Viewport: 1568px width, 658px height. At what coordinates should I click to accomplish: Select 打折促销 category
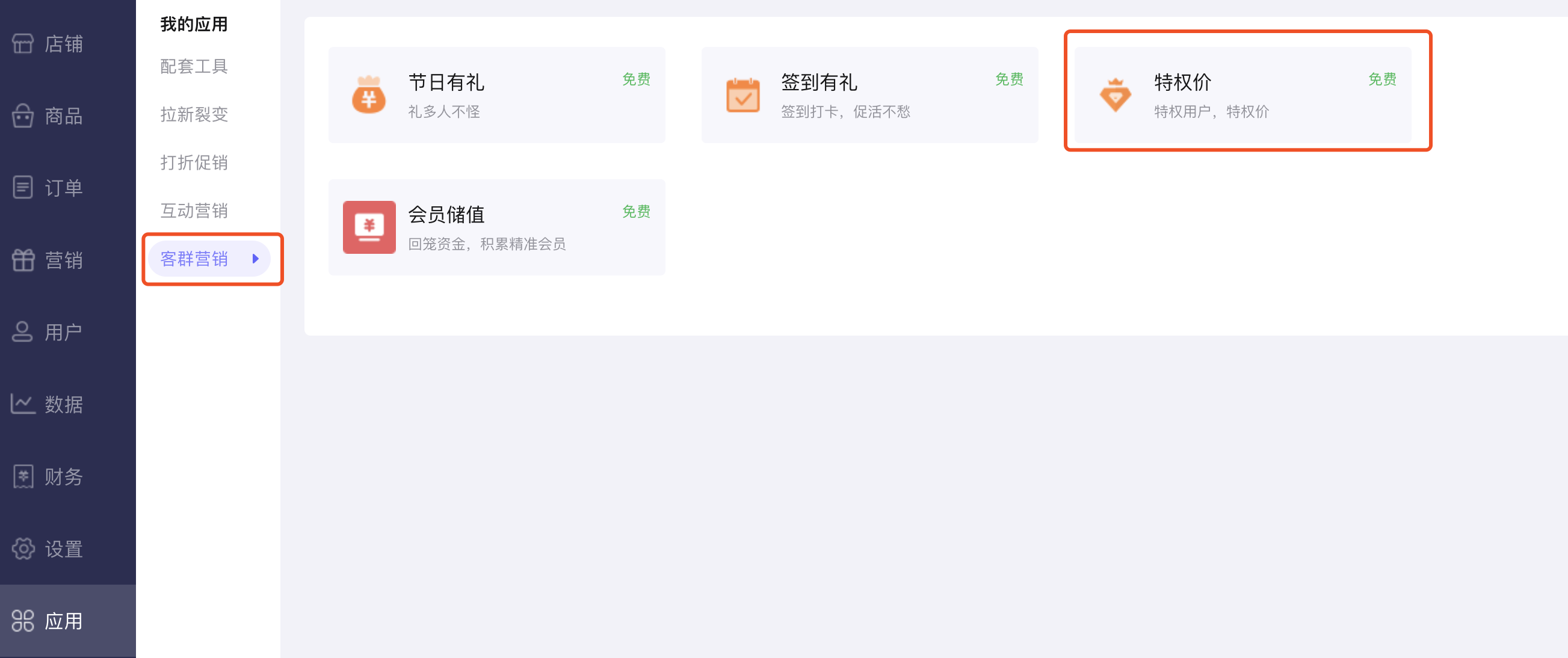tap(194, 162)
